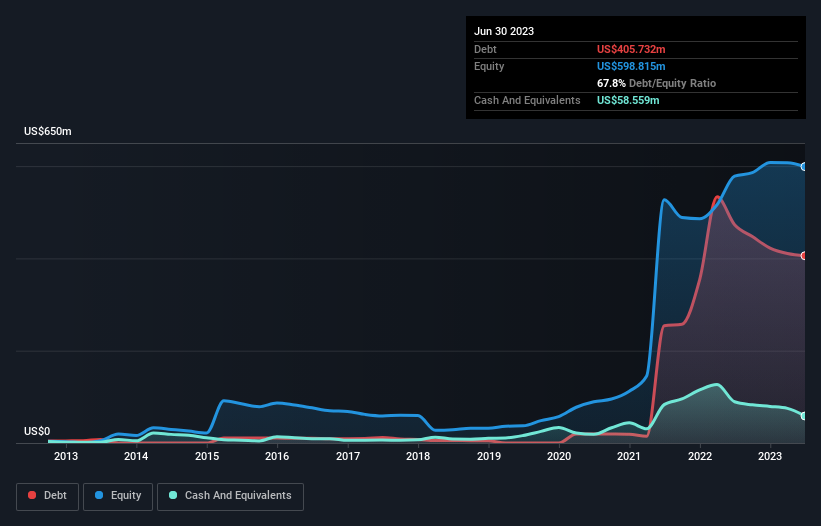
Task: Click the US$405.732m debt value
Action: click(631, 49)
